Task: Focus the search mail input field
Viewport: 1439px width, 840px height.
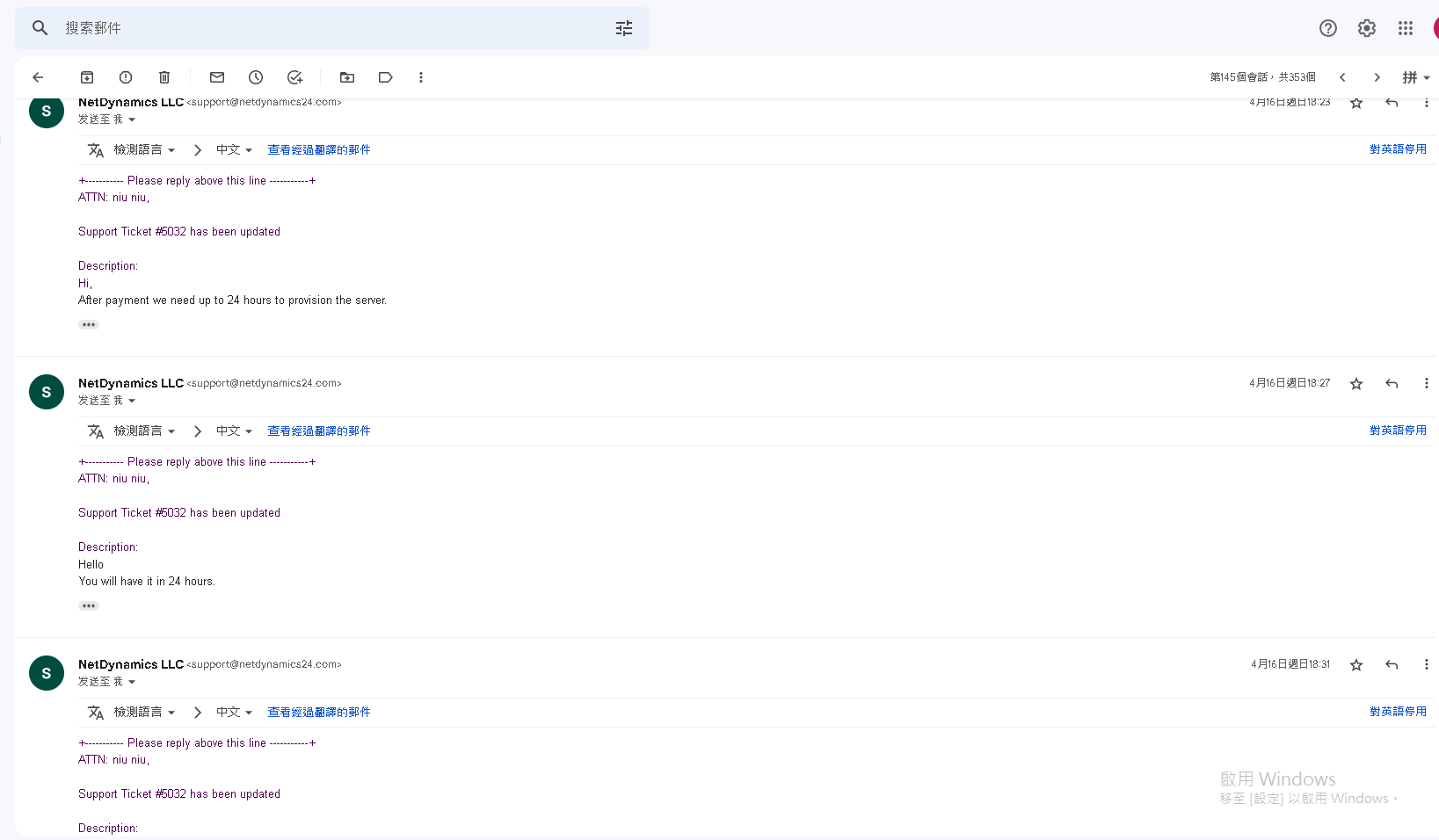Action: click(x=334, y=28)
